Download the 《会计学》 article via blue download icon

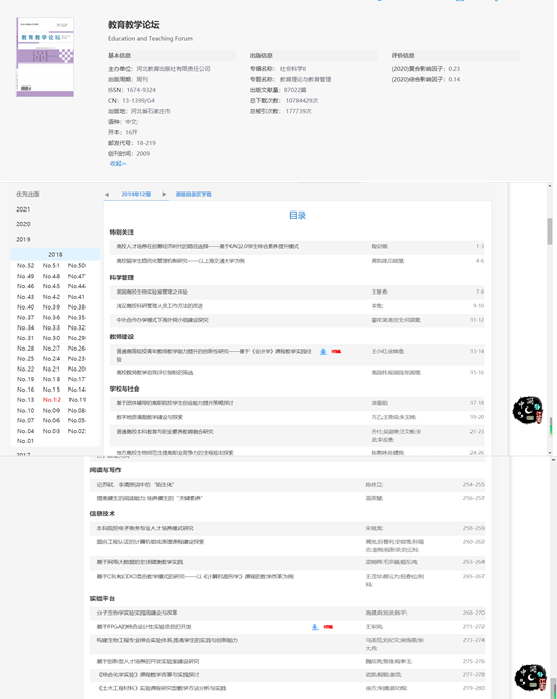point(323,352)
